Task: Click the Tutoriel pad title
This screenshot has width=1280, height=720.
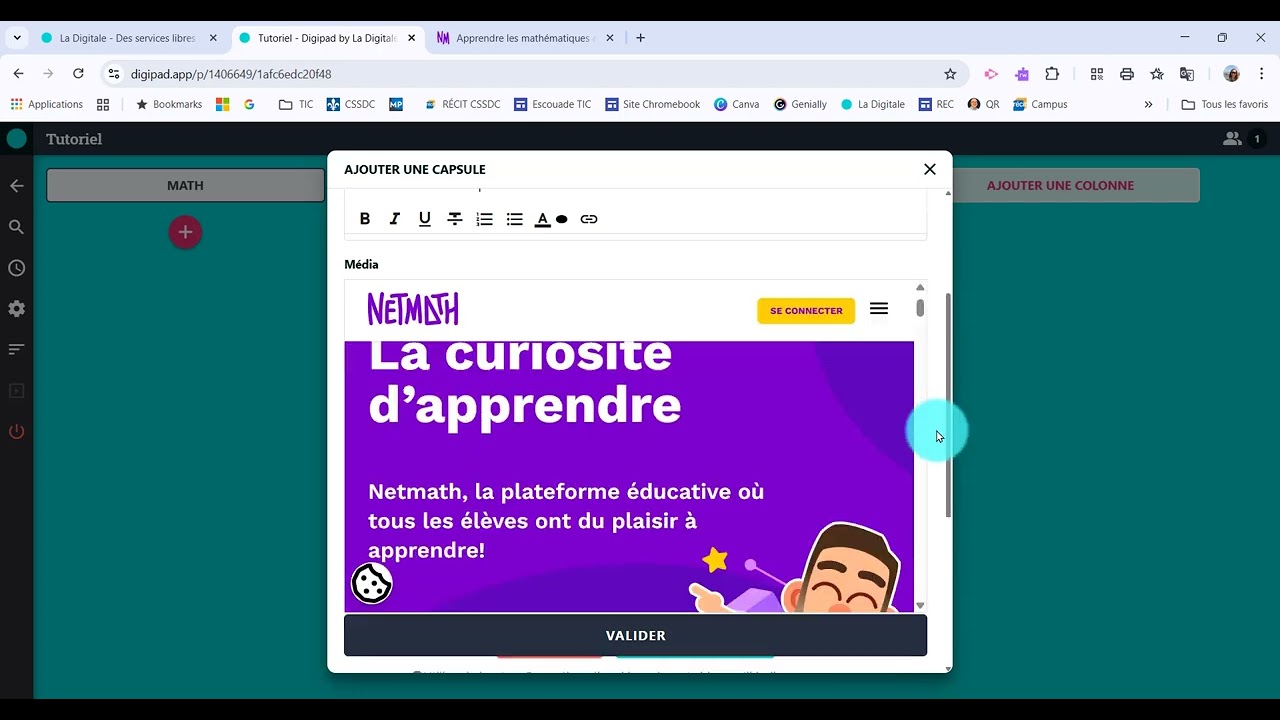Action: pyautogui.click(x=74, y=139)
